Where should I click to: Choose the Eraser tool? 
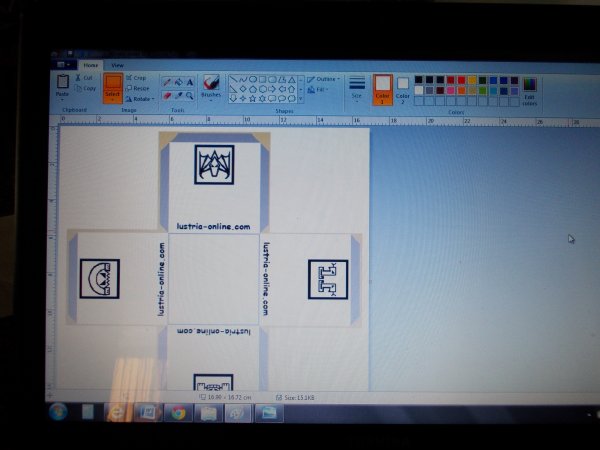coord(167,97)
